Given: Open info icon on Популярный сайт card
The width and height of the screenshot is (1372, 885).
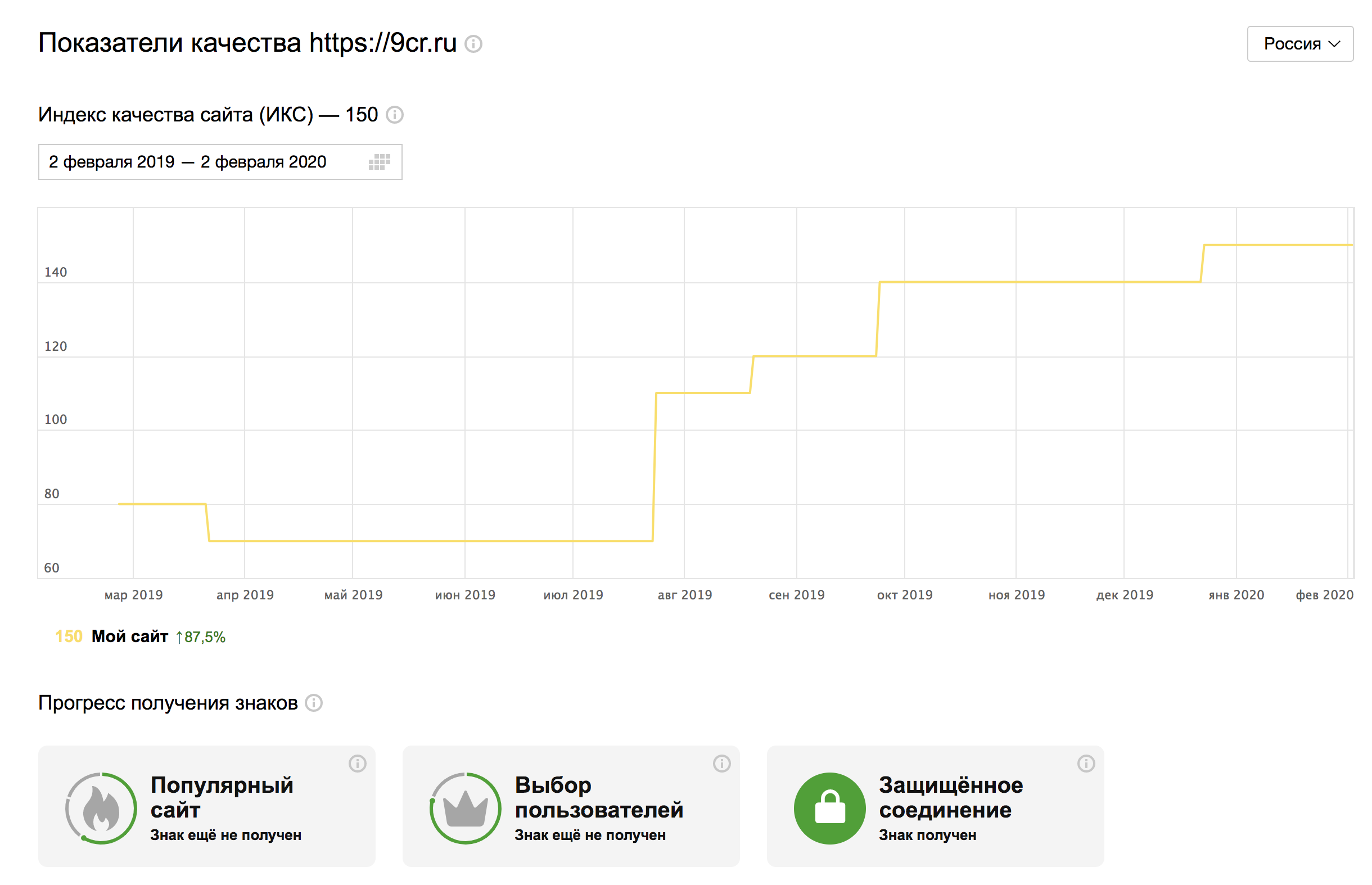Looking at the screenshot, I should 358,763.
